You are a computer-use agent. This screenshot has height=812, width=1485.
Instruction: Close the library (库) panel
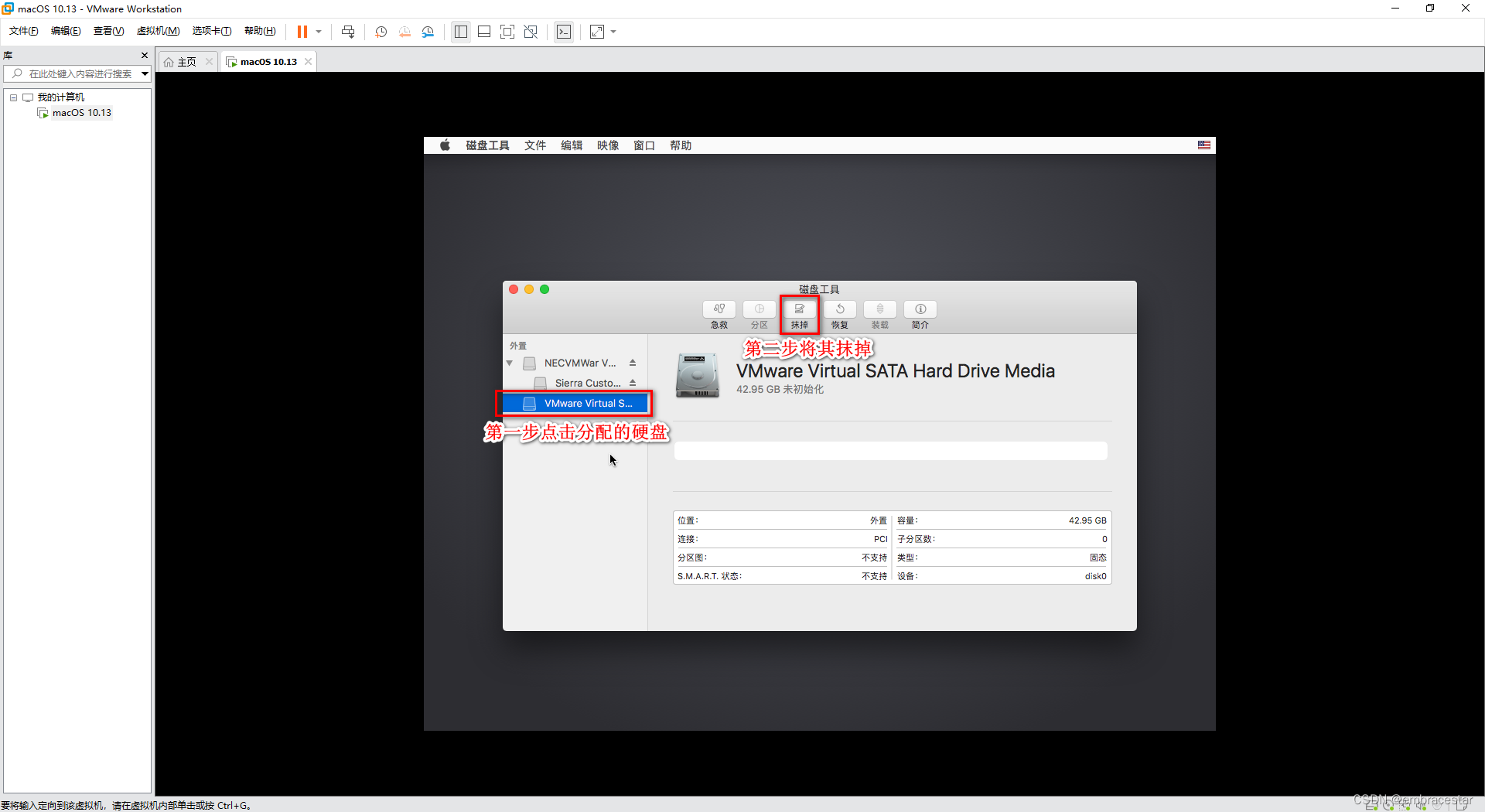pos(144,56)
